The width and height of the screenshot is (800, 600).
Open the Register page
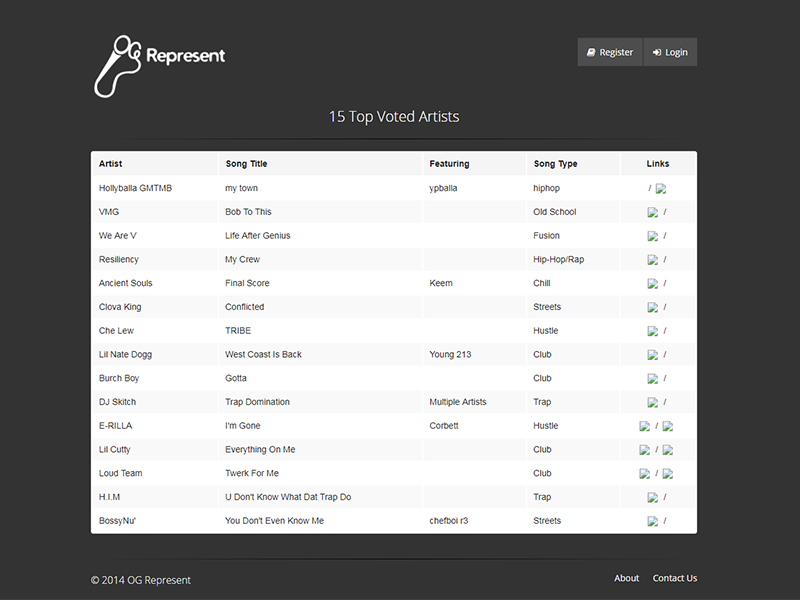point(610,52)
